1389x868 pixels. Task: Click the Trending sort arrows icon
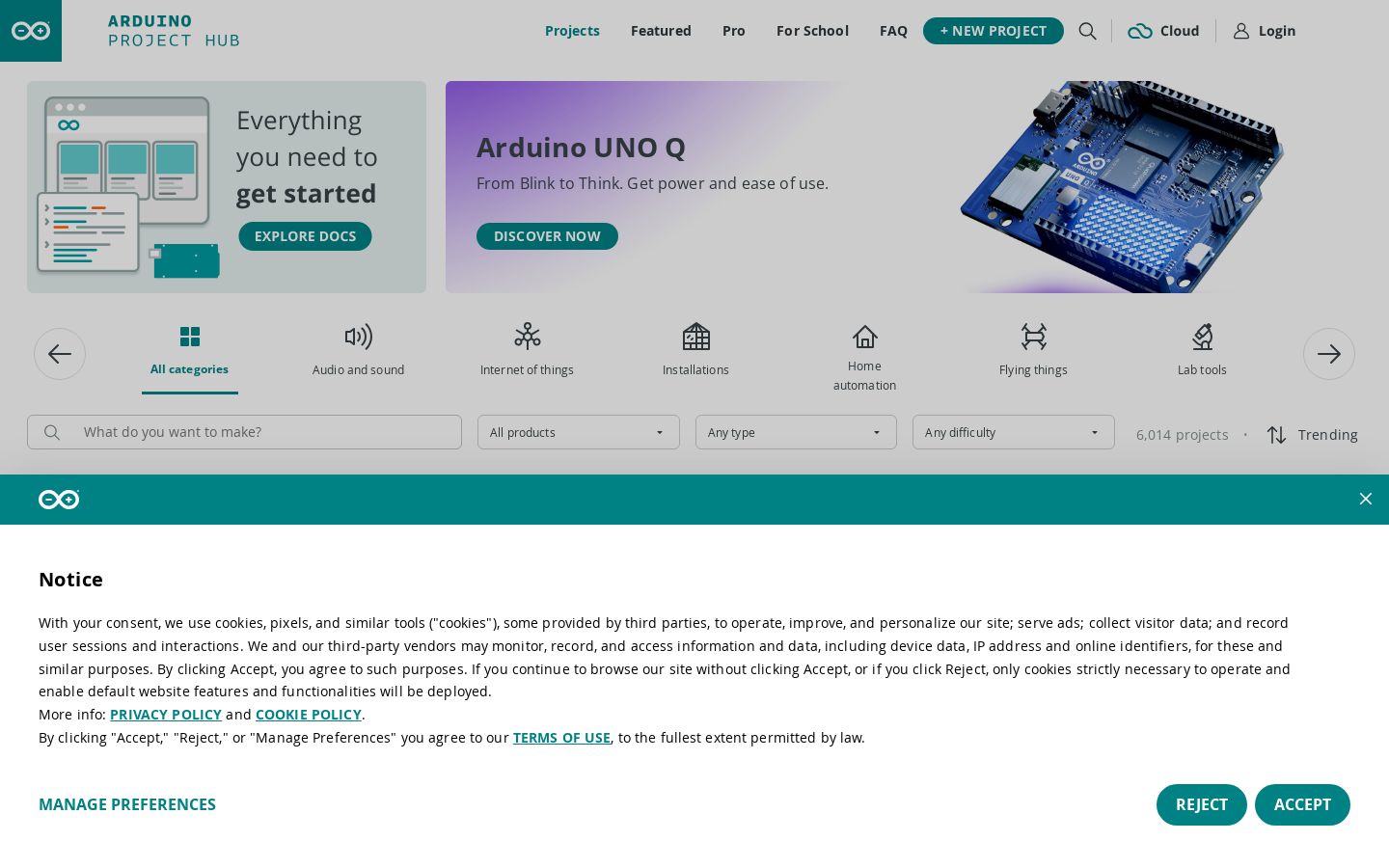(x=1277, y=435)
